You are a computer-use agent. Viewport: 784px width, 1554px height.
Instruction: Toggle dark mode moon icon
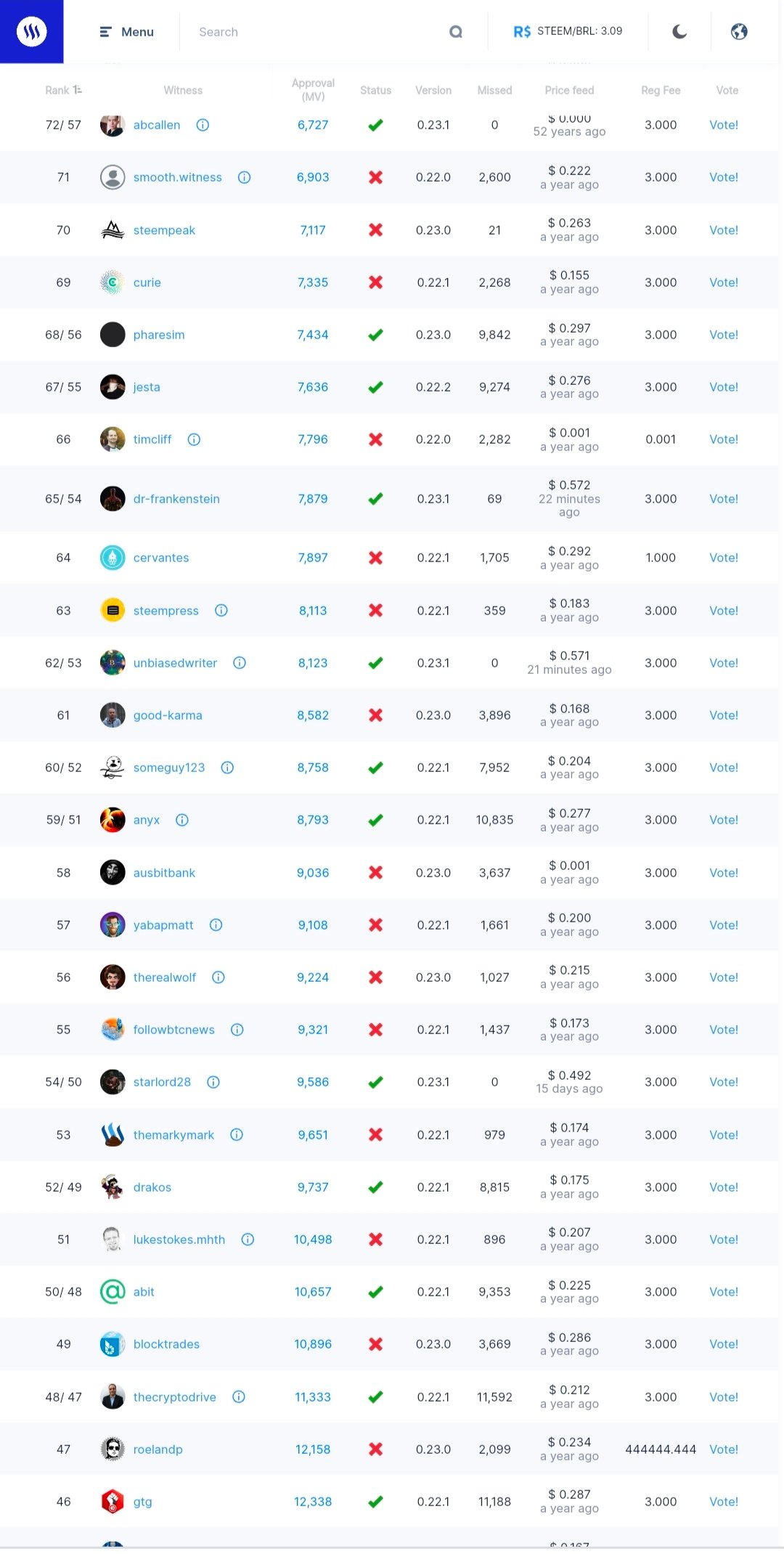pyautogui.click(x=679, y=31)
